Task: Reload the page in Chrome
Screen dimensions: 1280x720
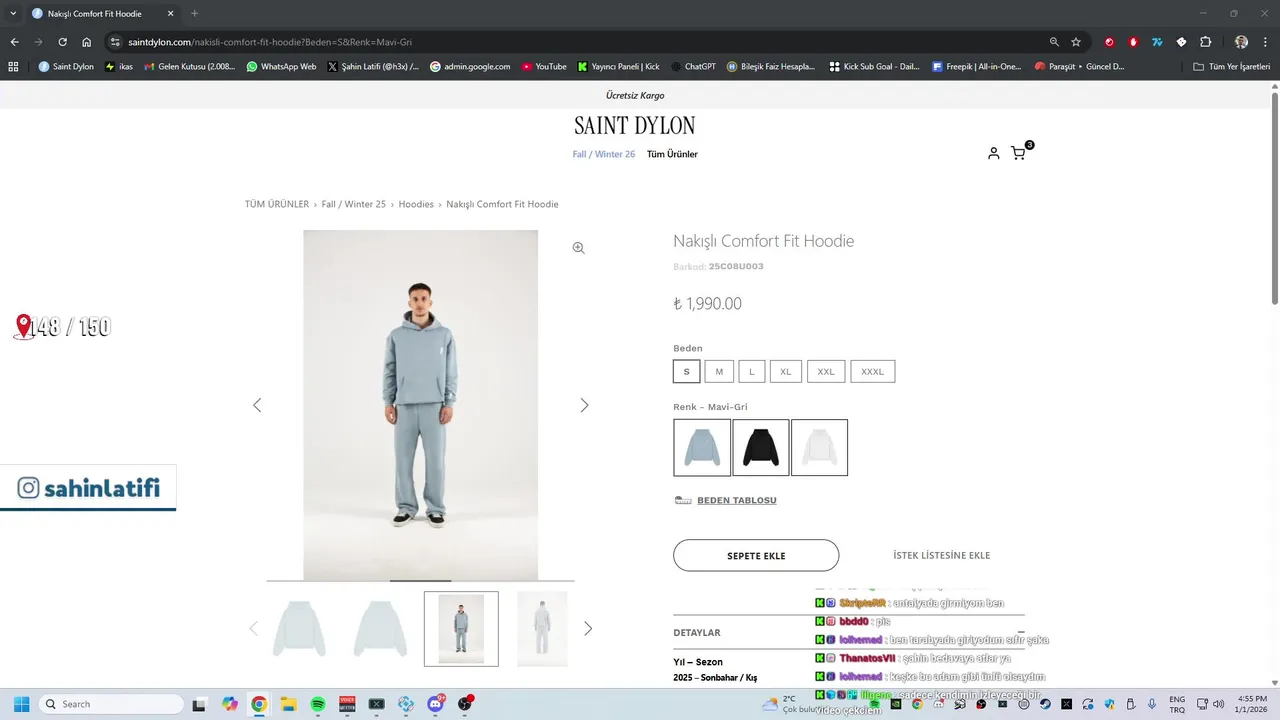Action: (x=62, y=42)
